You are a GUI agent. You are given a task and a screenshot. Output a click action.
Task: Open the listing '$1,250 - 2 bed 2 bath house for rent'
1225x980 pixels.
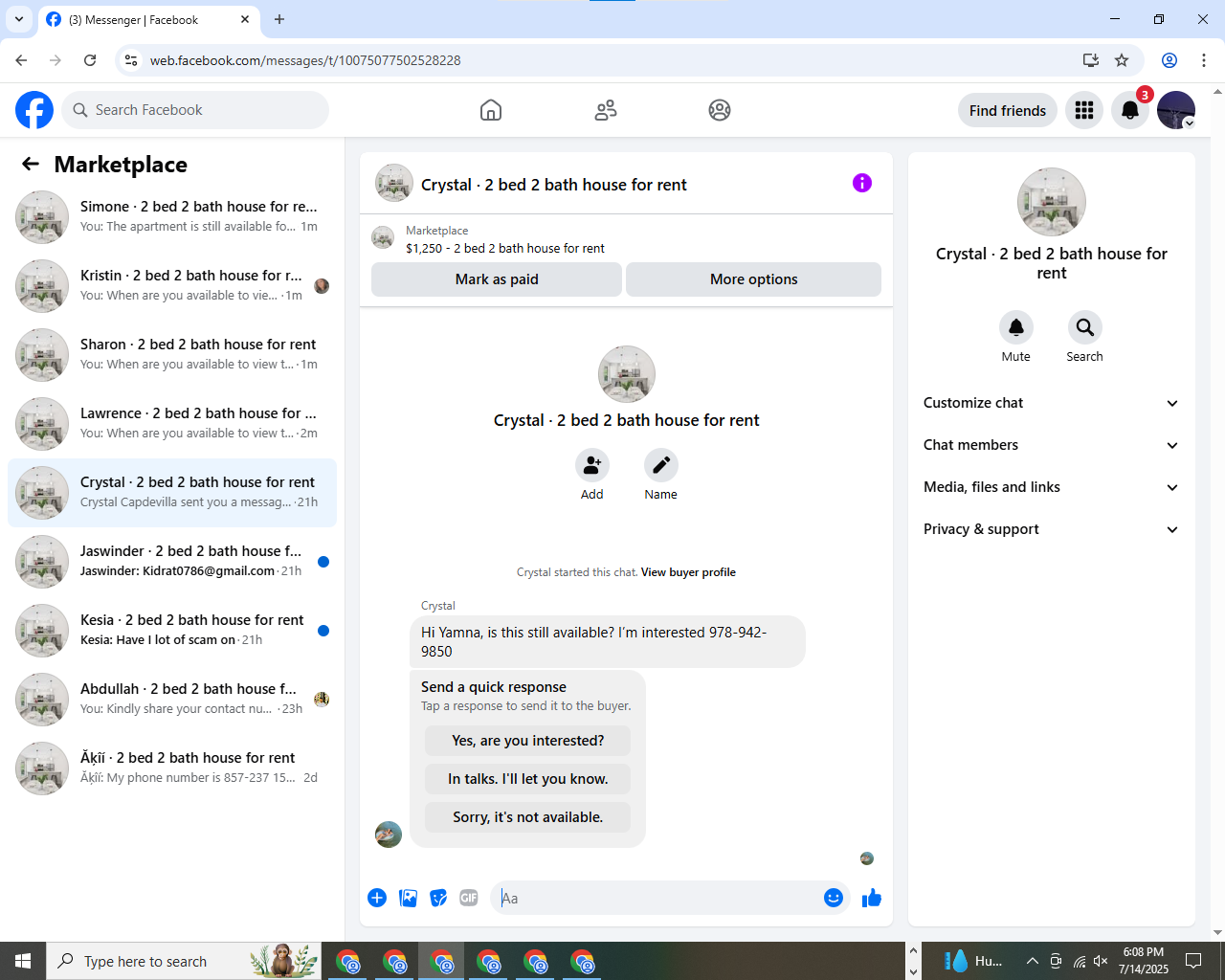(x=504, y=248)
